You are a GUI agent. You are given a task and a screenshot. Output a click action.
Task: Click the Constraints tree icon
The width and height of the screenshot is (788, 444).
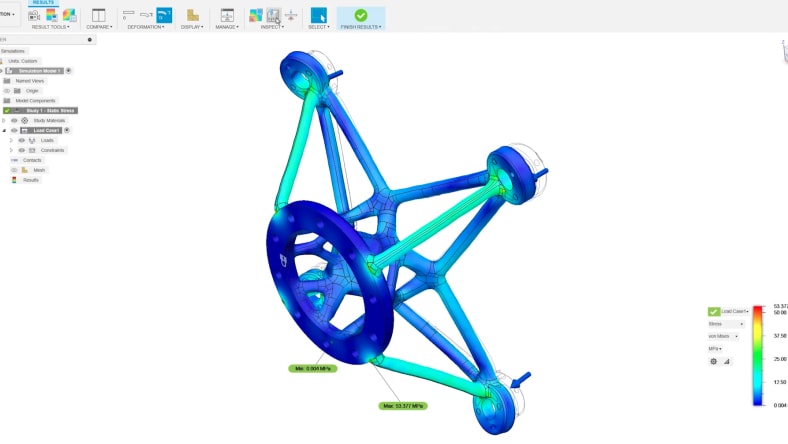[32, 150]
